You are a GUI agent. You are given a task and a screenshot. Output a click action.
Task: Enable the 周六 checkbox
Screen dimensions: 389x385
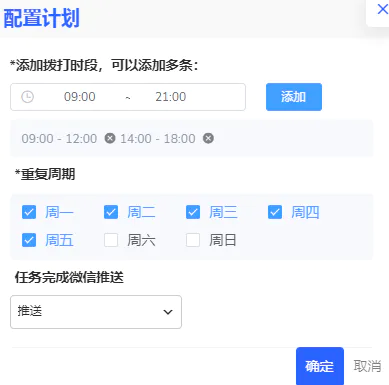point(111,240)
